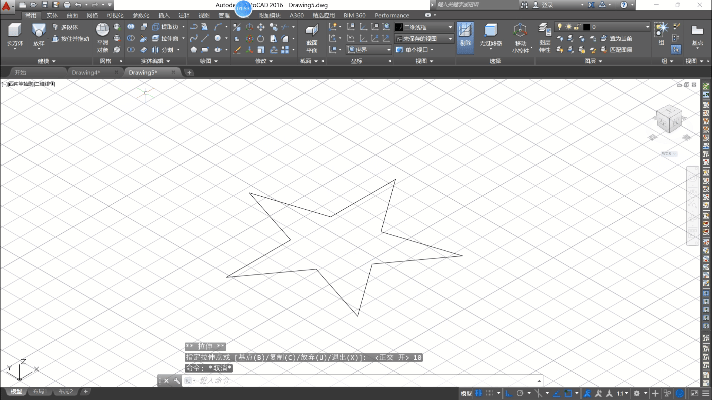Image resolution: width=712 pixels, height=400 pixels.
Task: Expand the Layers panel title
Action: tap(593, 61)
